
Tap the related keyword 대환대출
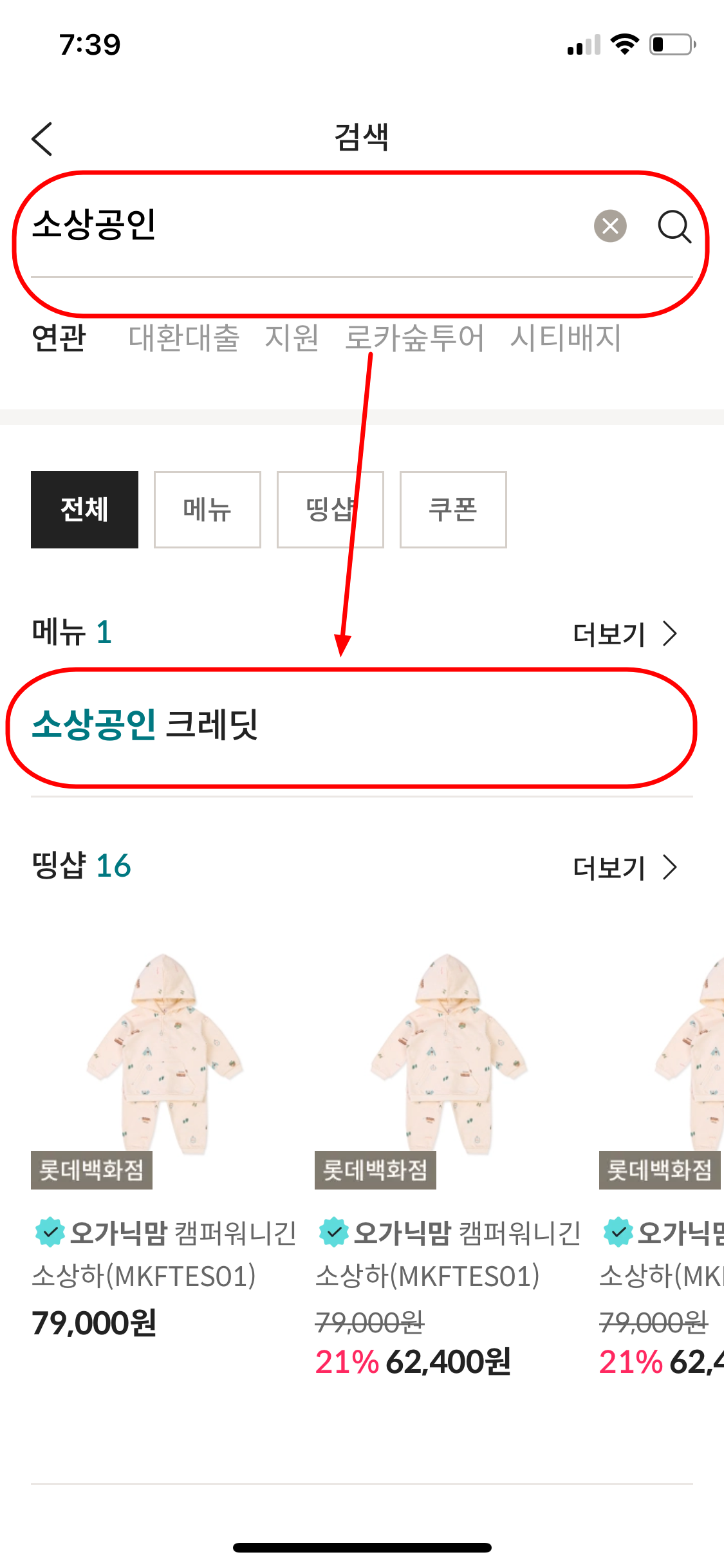click(184, 338)
